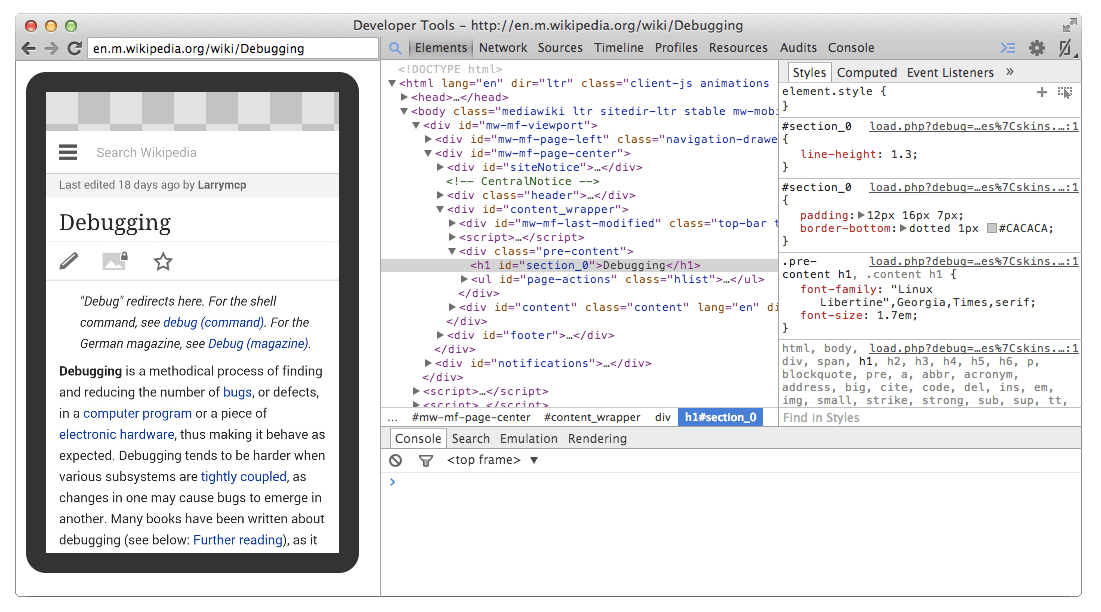
Task: Switch to the Elements panel
Action: [440, 48]
